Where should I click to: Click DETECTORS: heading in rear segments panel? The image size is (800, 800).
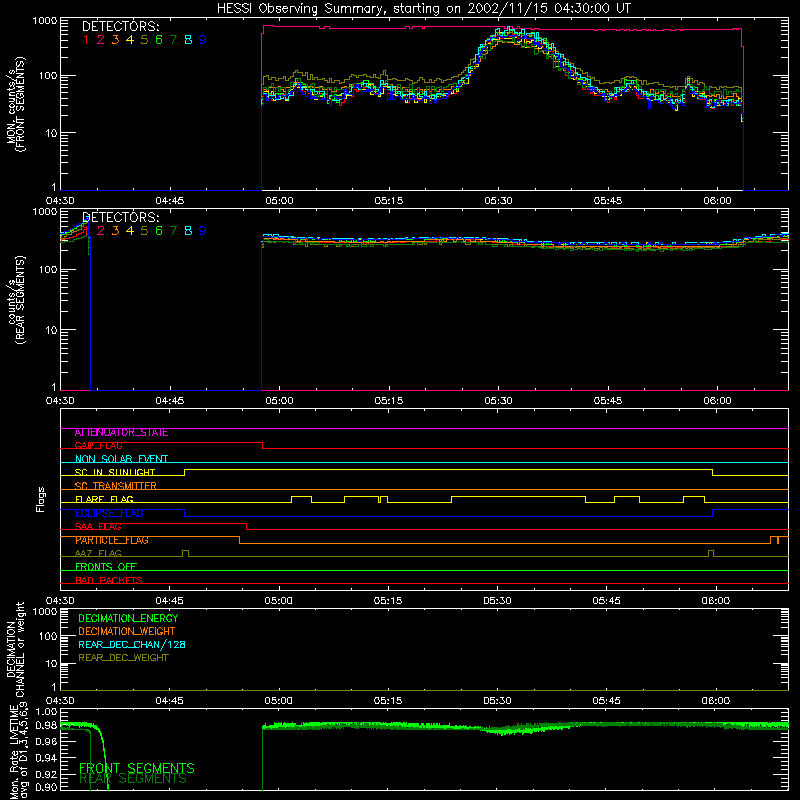click(121, 218)
